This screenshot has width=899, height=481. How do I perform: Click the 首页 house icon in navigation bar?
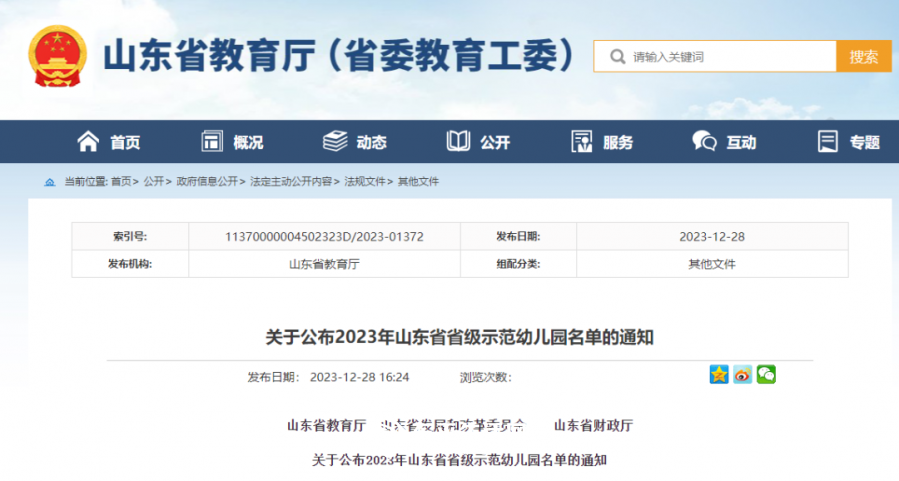point(89,142)
